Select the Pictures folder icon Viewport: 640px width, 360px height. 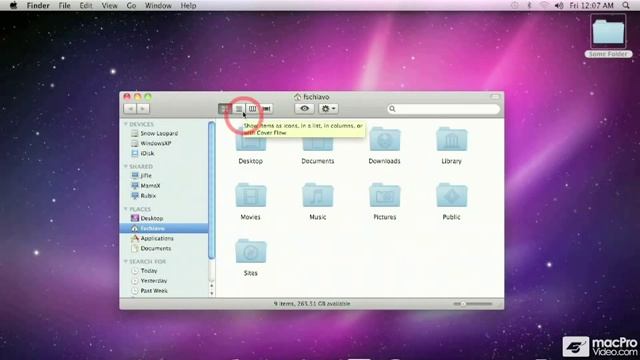(384, 195)
